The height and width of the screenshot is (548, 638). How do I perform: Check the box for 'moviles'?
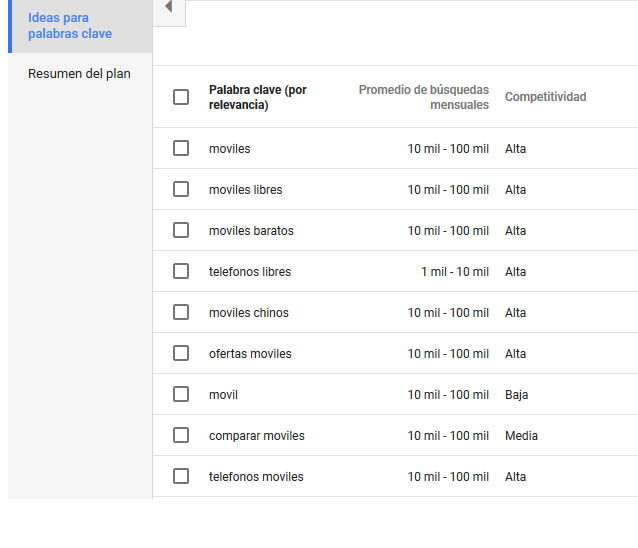click(181, 148)
